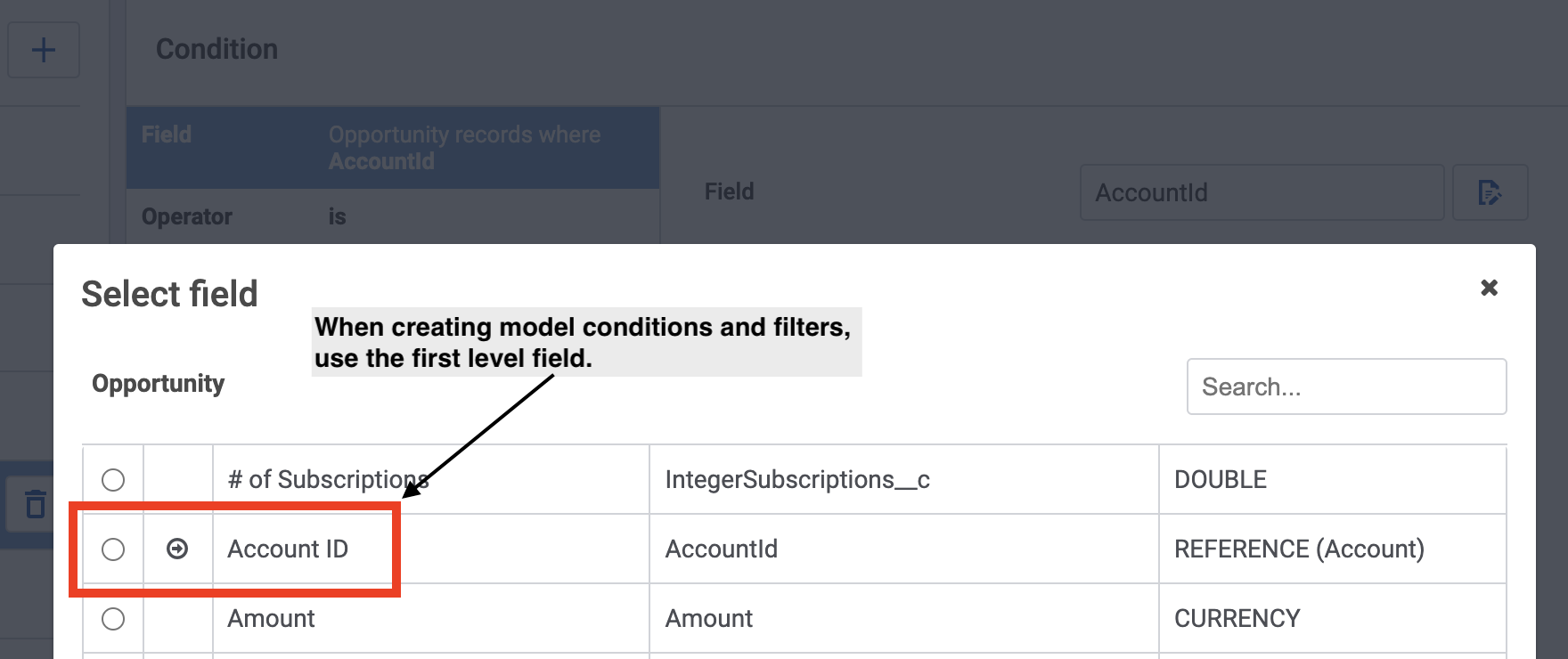Click the AccountId field input box
Viewport: 1568px width, 659px height.
1262,192
